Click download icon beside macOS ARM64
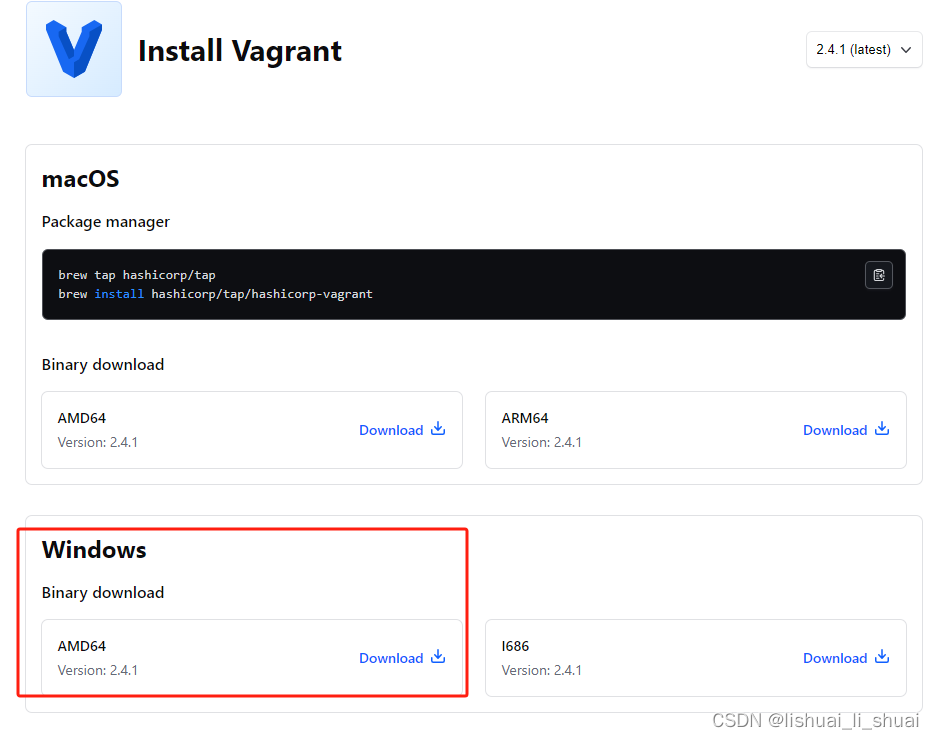Image resolution: width=934 pixels, height=739 pixels. (881, 429)
